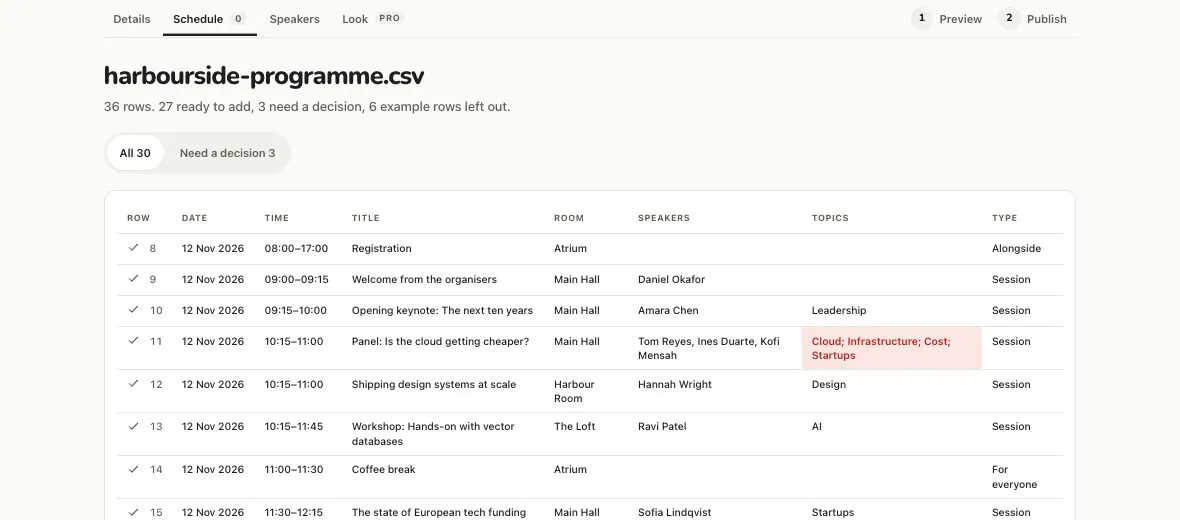Click the Design topic cell
The width and height of the screenshot is (1180, 520).
829,384
